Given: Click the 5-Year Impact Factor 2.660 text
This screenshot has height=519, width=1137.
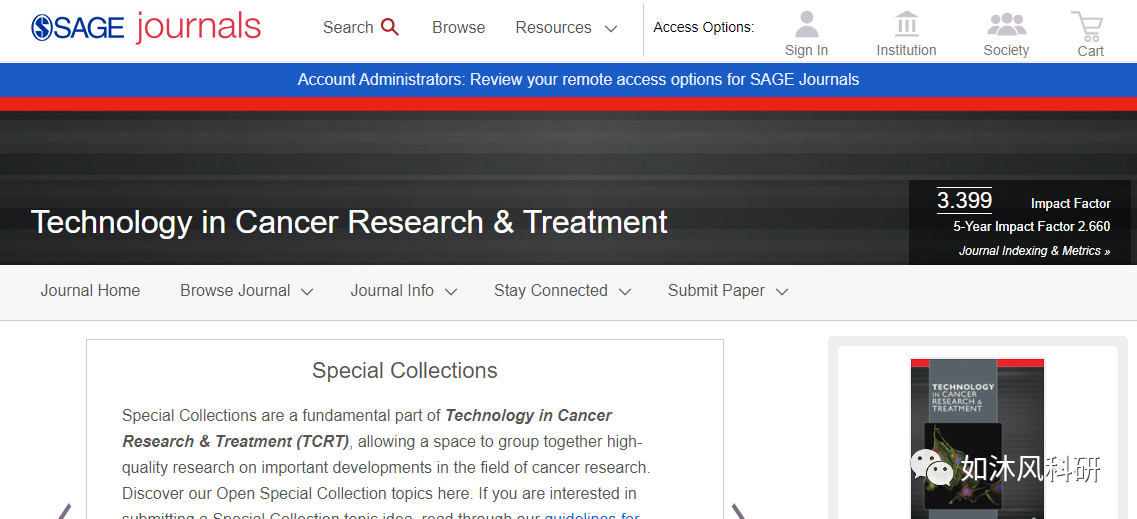Looking at the screenshot, I should pyautogui.click(x=1031, y=227).
